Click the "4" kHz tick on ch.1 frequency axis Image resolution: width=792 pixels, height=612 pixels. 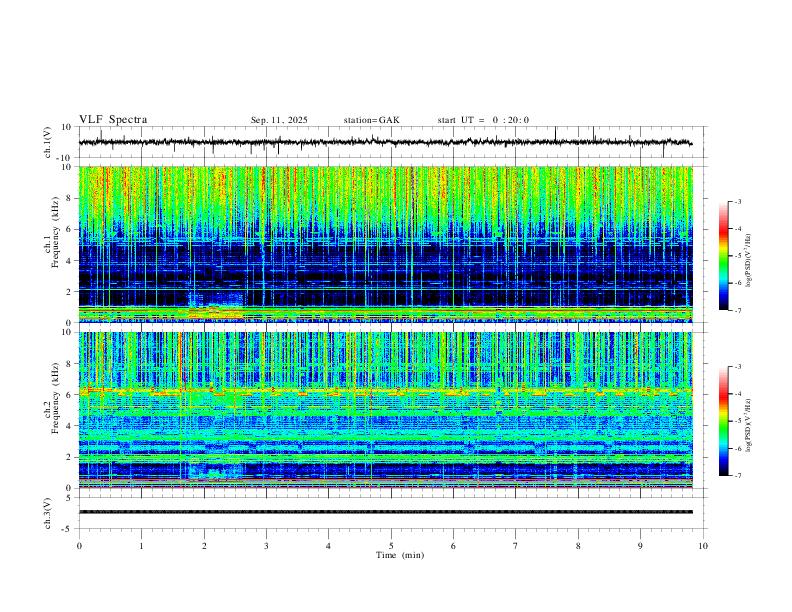point(70,261)
